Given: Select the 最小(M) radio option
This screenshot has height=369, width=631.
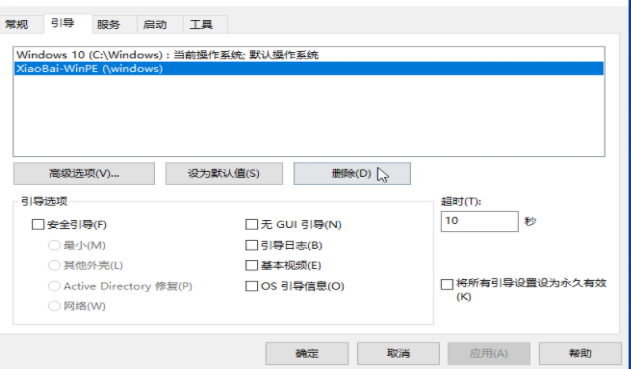Looking at the screenshot, I should [x=54, y=245].
